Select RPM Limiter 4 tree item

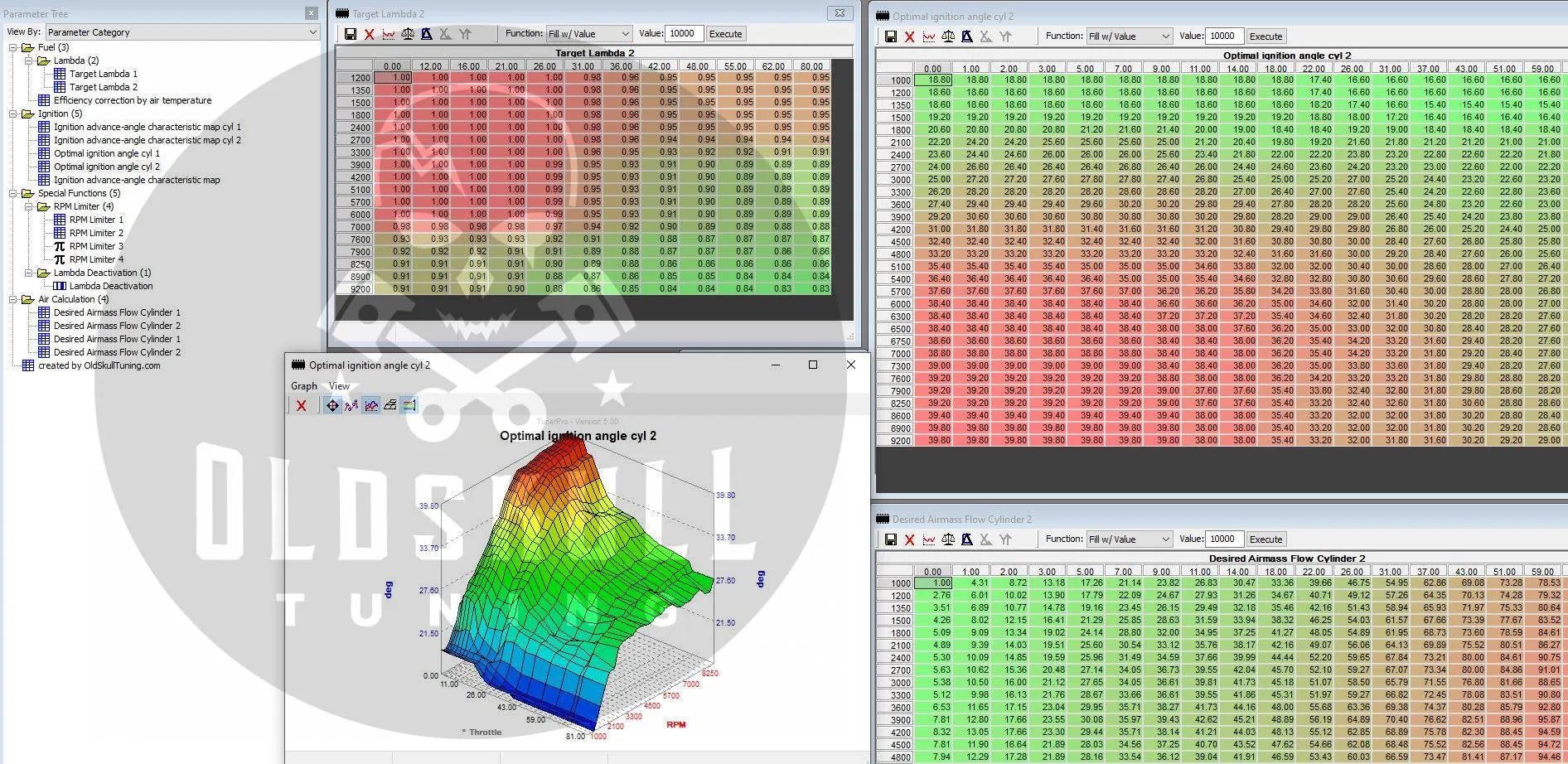point(96,259)
